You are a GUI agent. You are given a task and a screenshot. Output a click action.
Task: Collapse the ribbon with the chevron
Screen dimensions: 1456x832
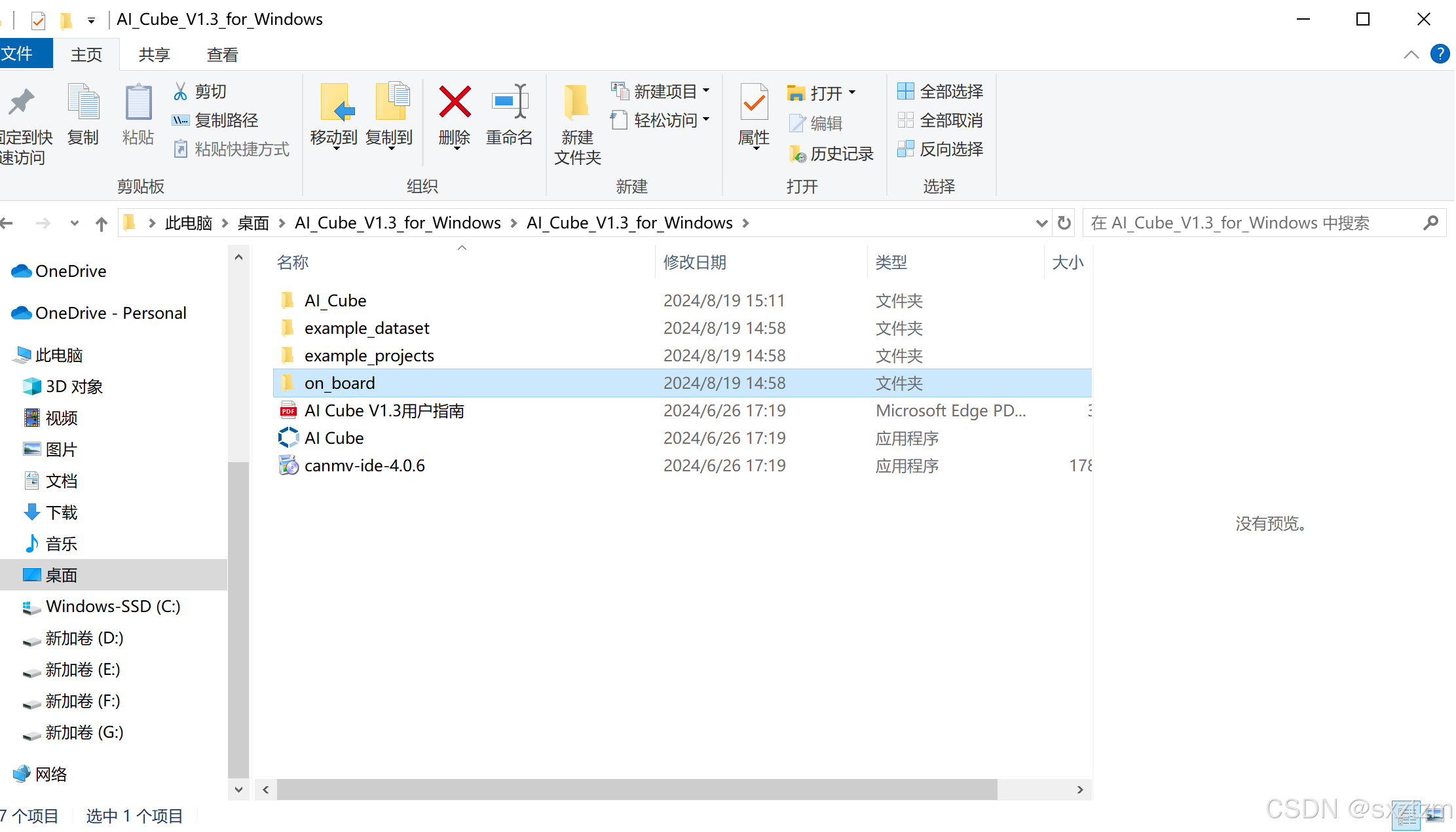tap(1411, 54)
